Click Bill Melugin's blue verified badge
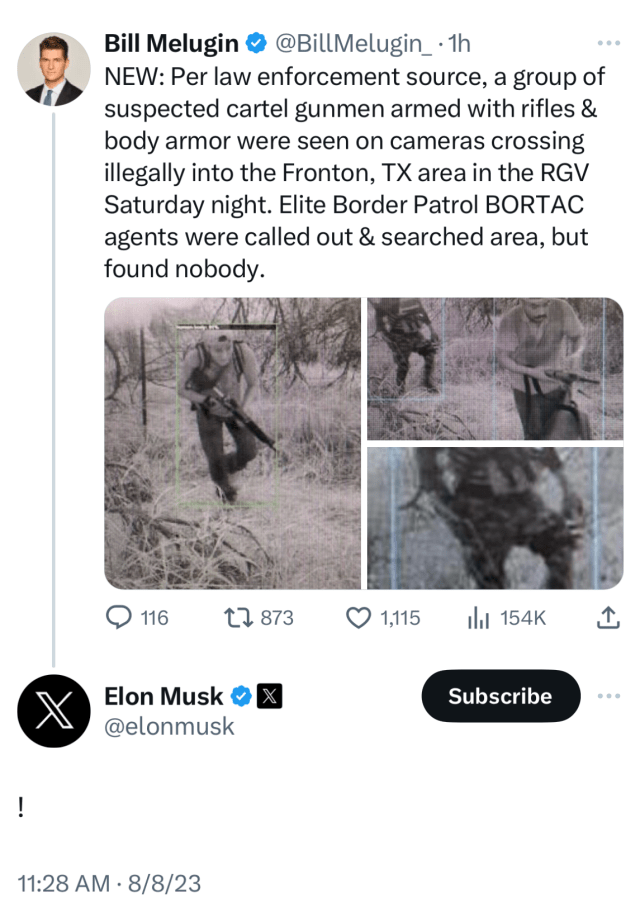 (x=256, y=43)
